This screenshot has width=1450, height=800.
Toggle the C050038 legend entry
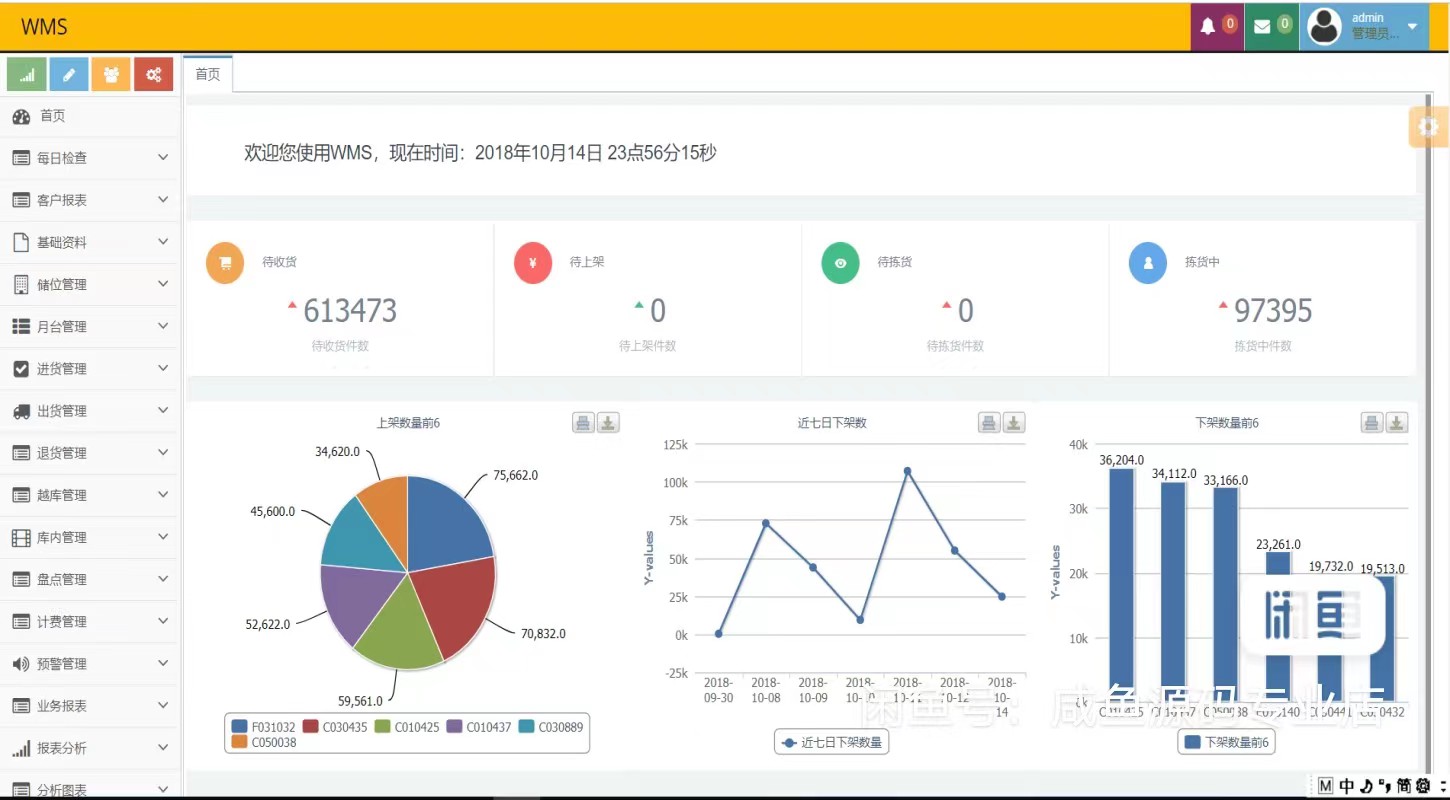click(263, 742)
